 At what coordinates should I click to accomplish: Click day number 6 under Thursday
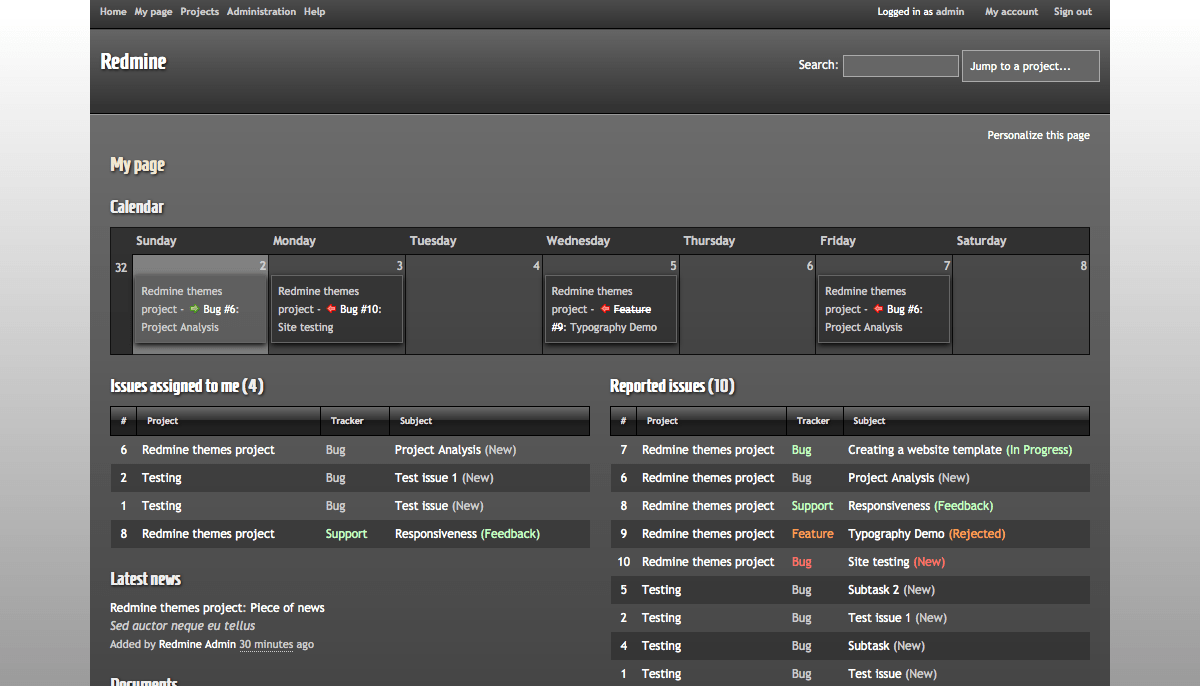(x=810, y=266)
